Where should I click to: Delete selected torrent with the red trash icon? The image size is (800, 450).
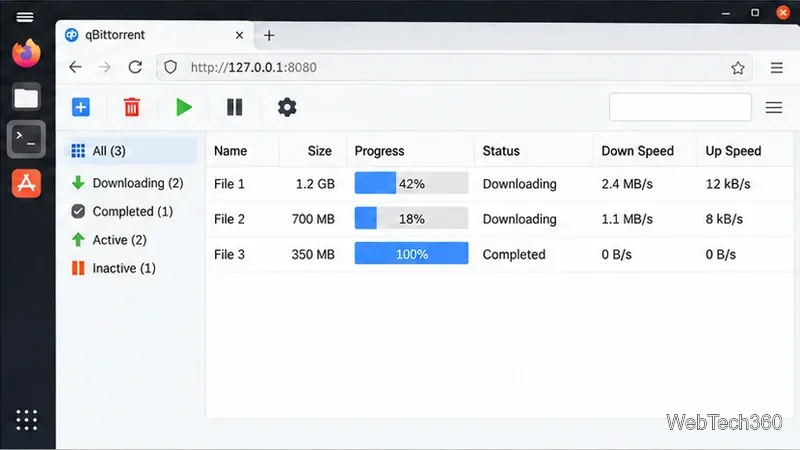point(132,107)
